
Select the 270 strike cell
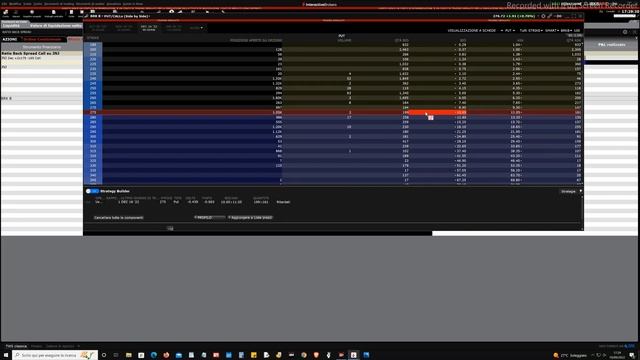click(x=93, y=112)
